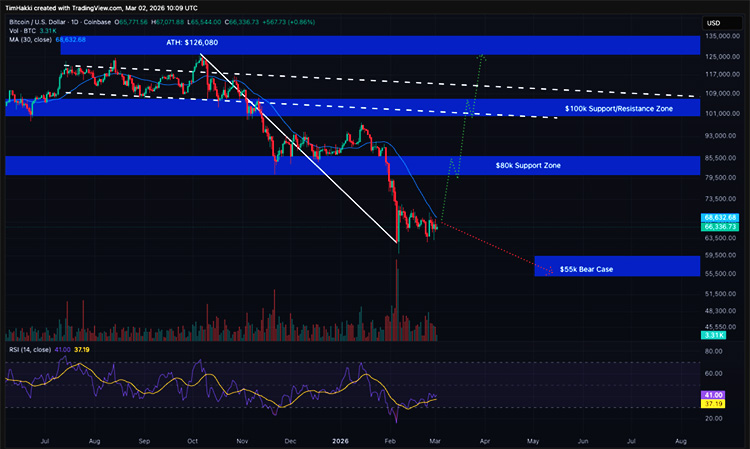Image resolution: width=750 pixels, height=449 pixels.
Task: Select the RSI (14, close) indicator legend
Action: (x=30, y=351)
